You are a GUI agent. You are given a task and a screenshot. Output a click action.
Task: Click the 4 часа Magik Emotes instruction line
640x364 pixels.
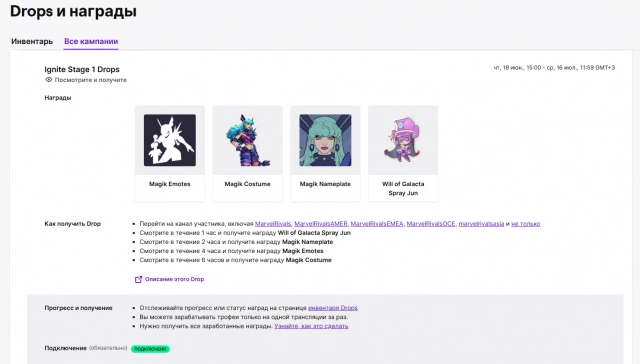(231, 251)
